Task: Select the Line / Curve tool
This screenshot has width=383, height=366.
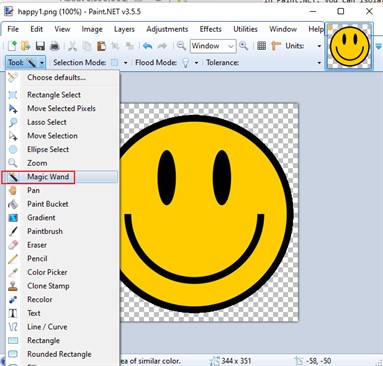Action: [62, 327]
